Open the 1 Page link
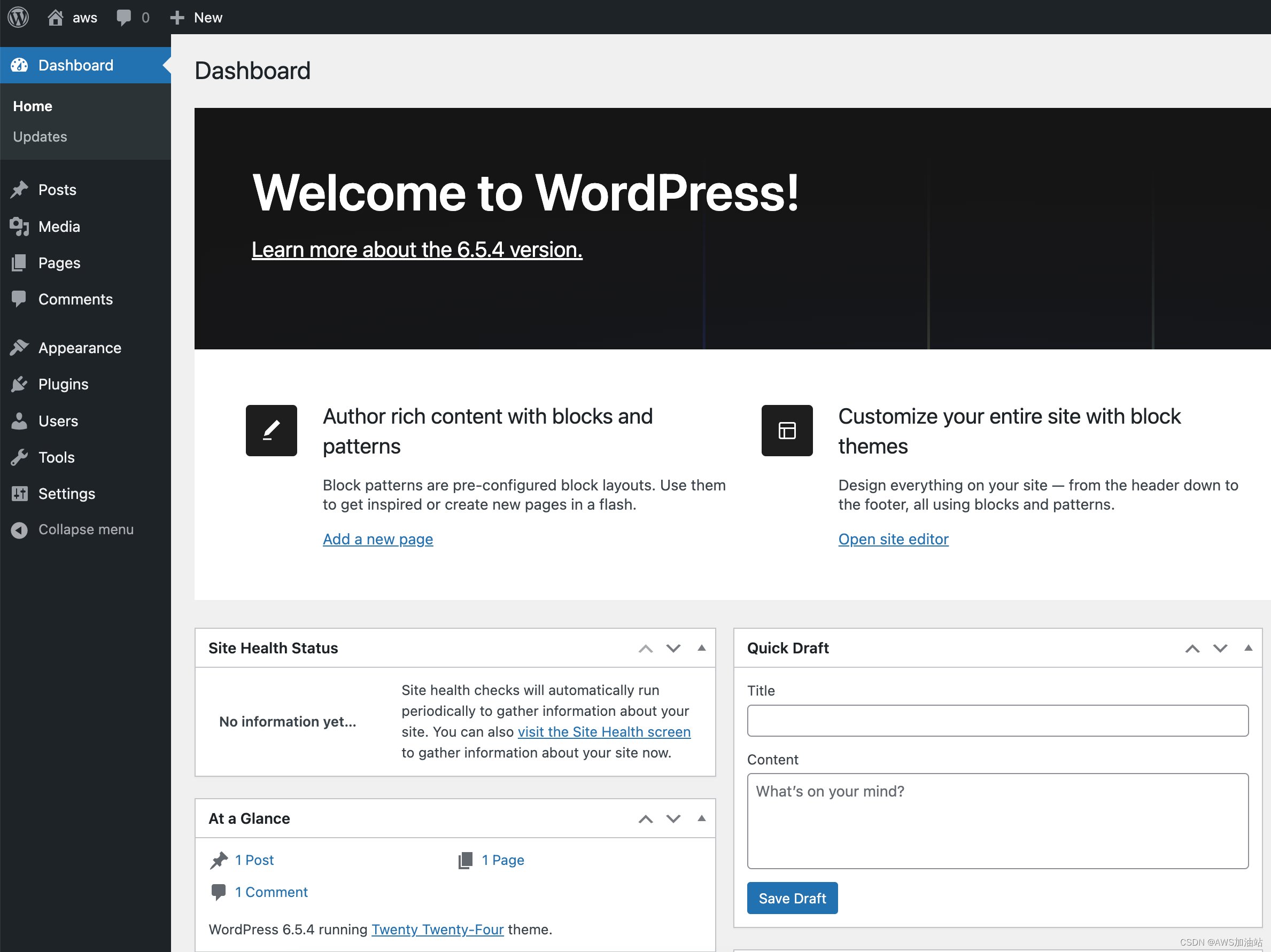1271x952 pixels. tap(503, 860)
